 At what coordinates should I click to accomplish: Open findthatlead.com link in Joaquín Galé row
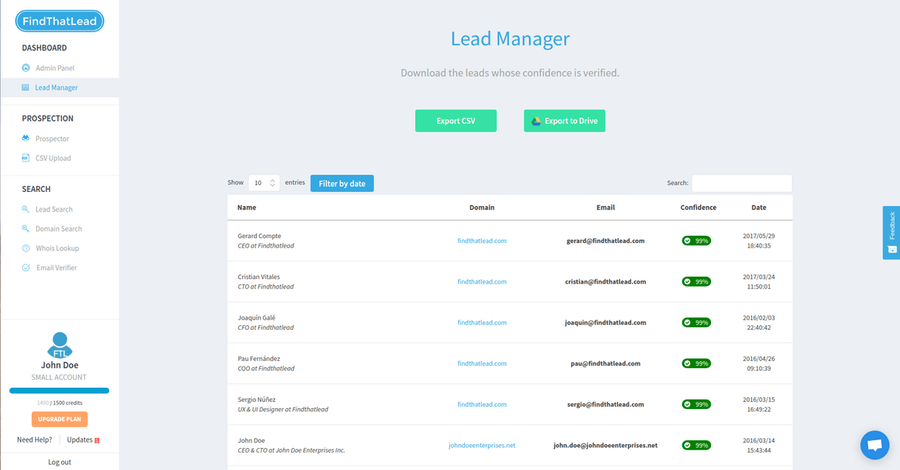pyautogui.click(x=482, y=323)
